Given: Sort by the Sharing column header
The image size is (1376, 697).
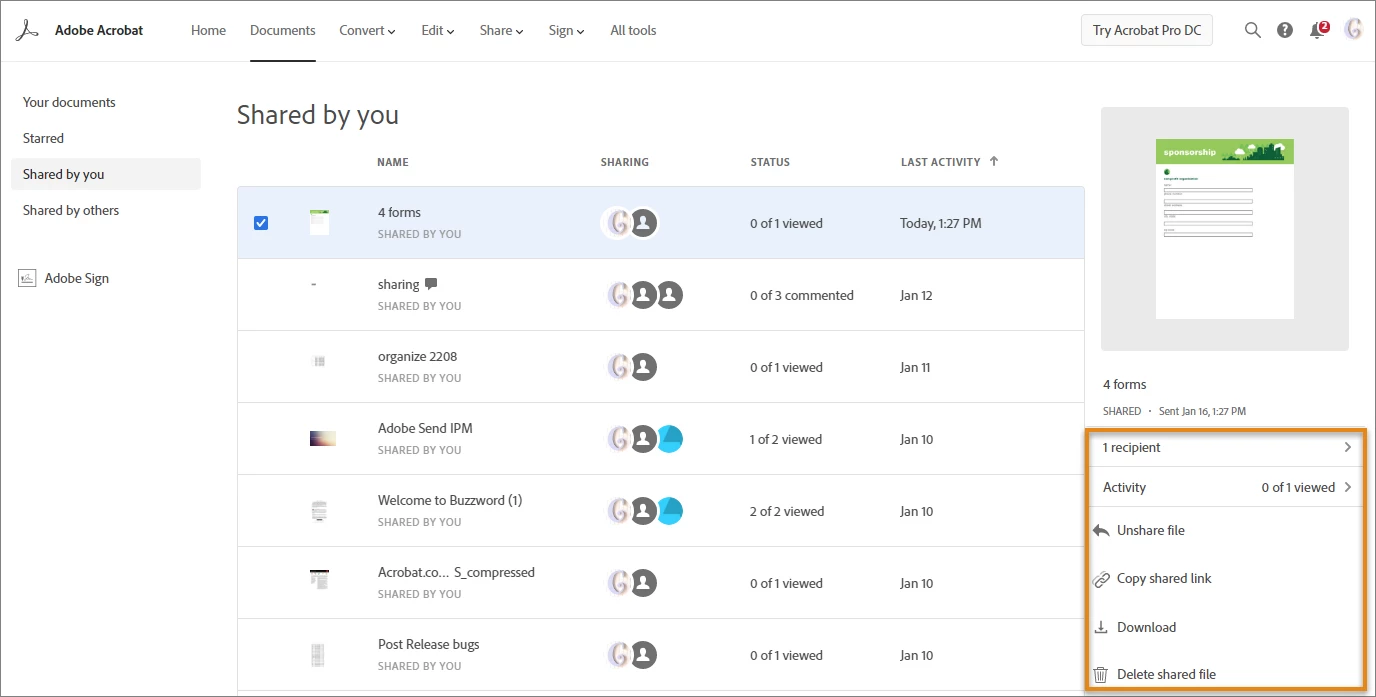Looking at the screenshot, I should (625, 162).
